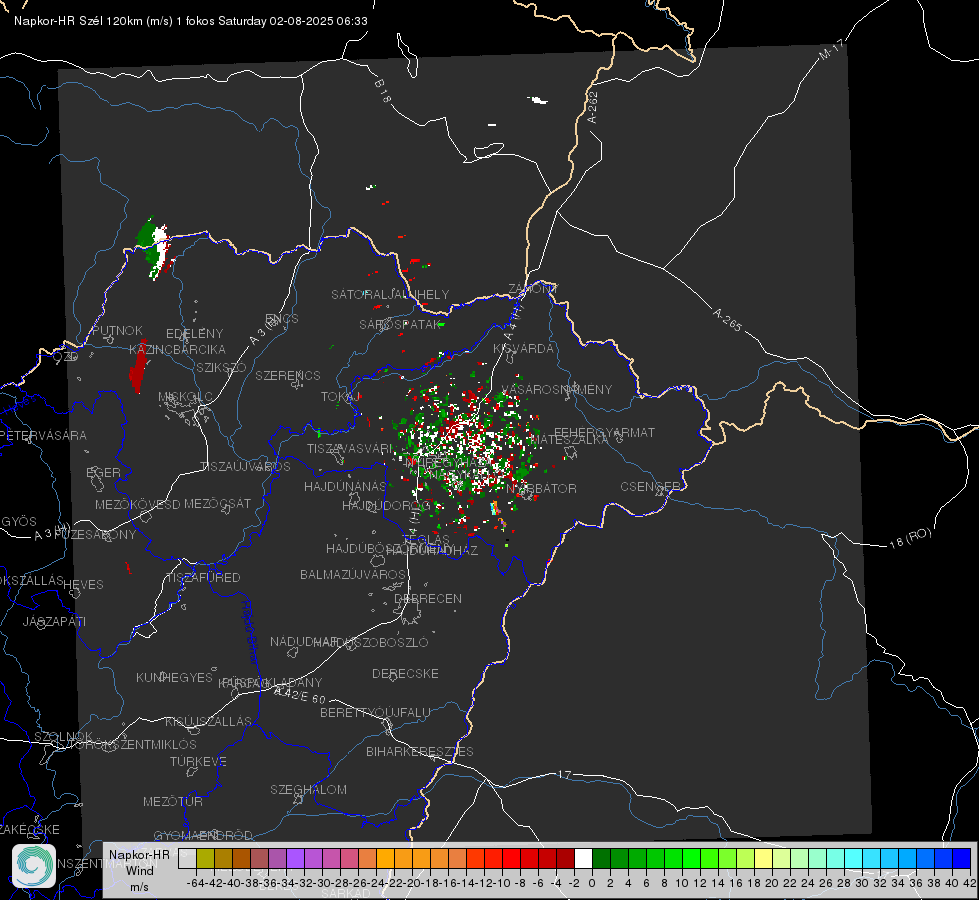Click the blue Hajdú-Bihar county label
This screenshot has height=900, width=979.
(x=250, y=632)
